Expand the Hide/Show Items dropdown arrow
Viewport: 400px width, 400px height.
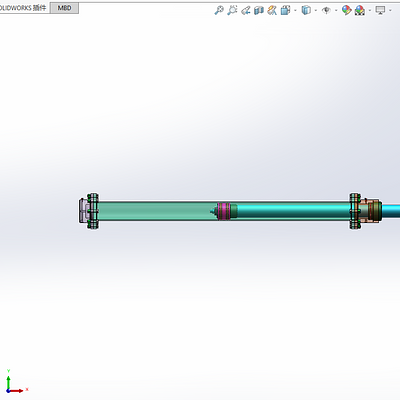(336, 10)
